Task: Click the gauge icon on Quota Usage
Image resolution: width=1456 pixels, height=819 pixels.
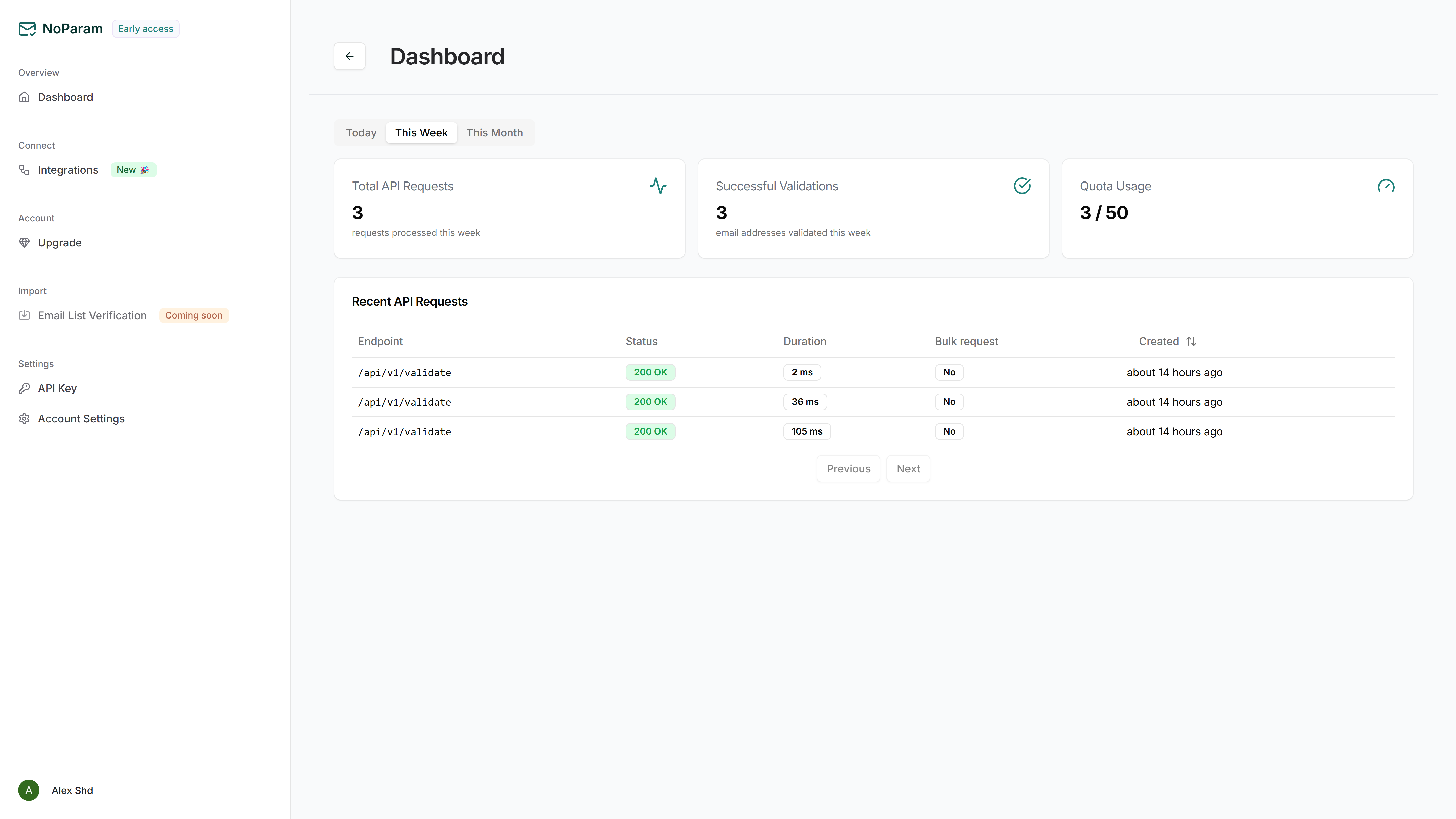Action: [1386, 186]
